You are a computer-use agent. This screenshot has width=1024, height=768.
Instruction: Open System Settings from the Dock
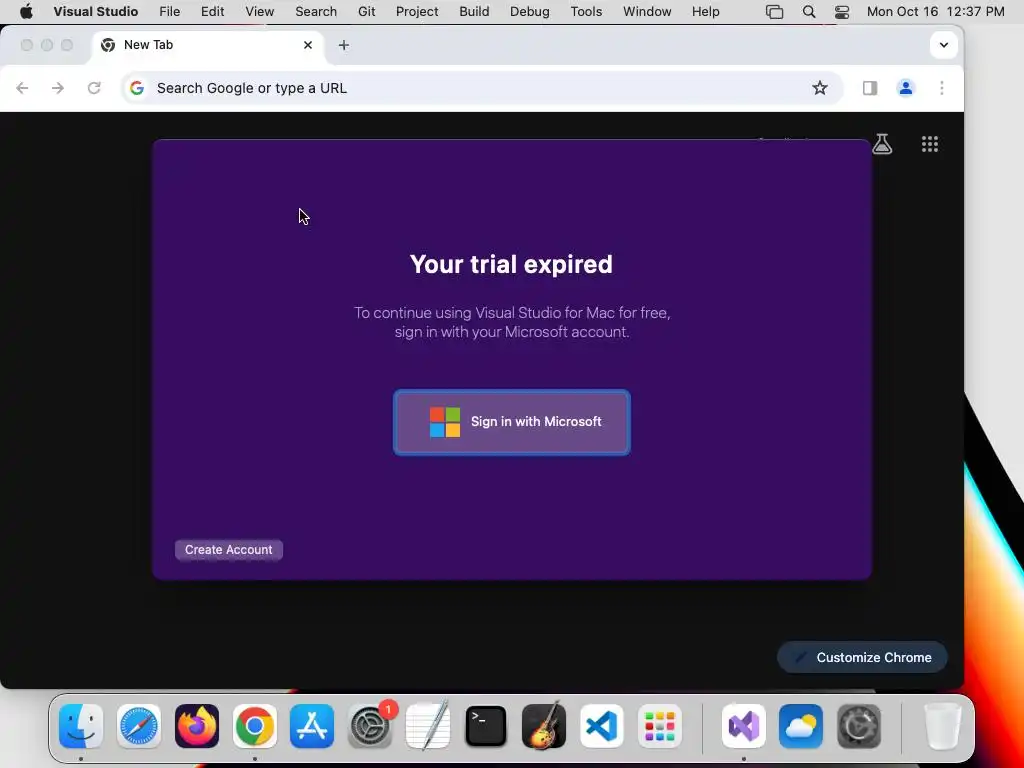(370, 726)
